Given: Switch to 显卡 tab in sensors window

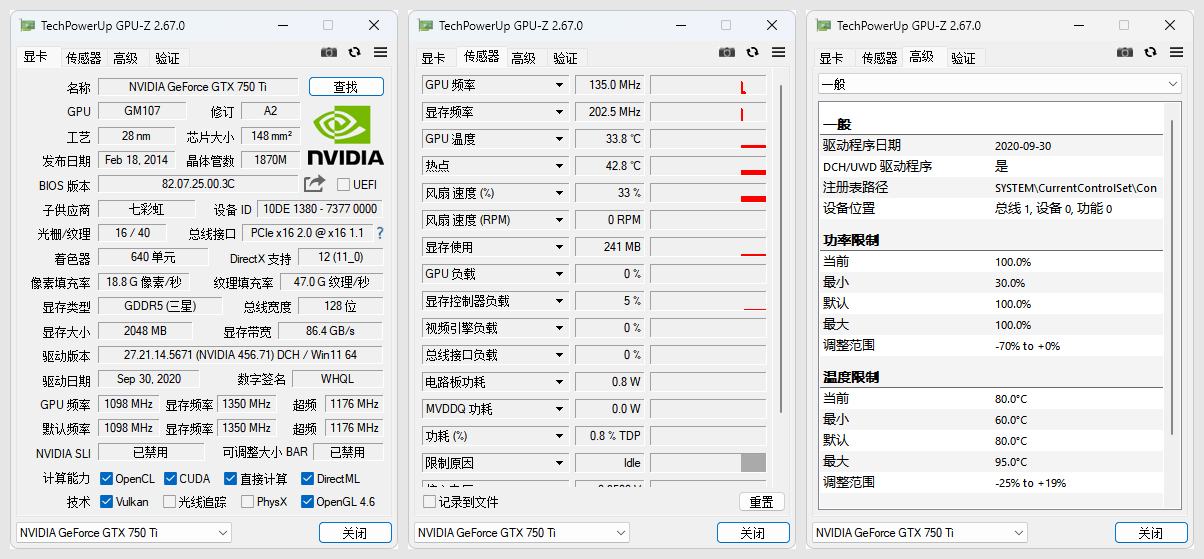Looking at the screenshot, I should click(433, 58).
